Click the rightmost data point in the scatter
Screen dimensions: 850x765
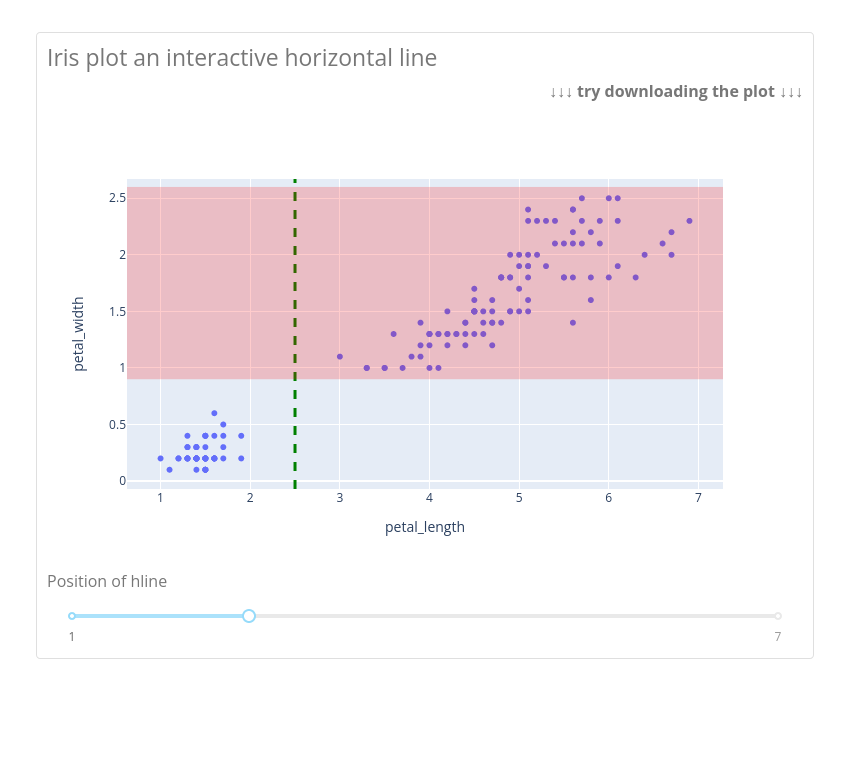pyautogui.click(x=689, y=221)
